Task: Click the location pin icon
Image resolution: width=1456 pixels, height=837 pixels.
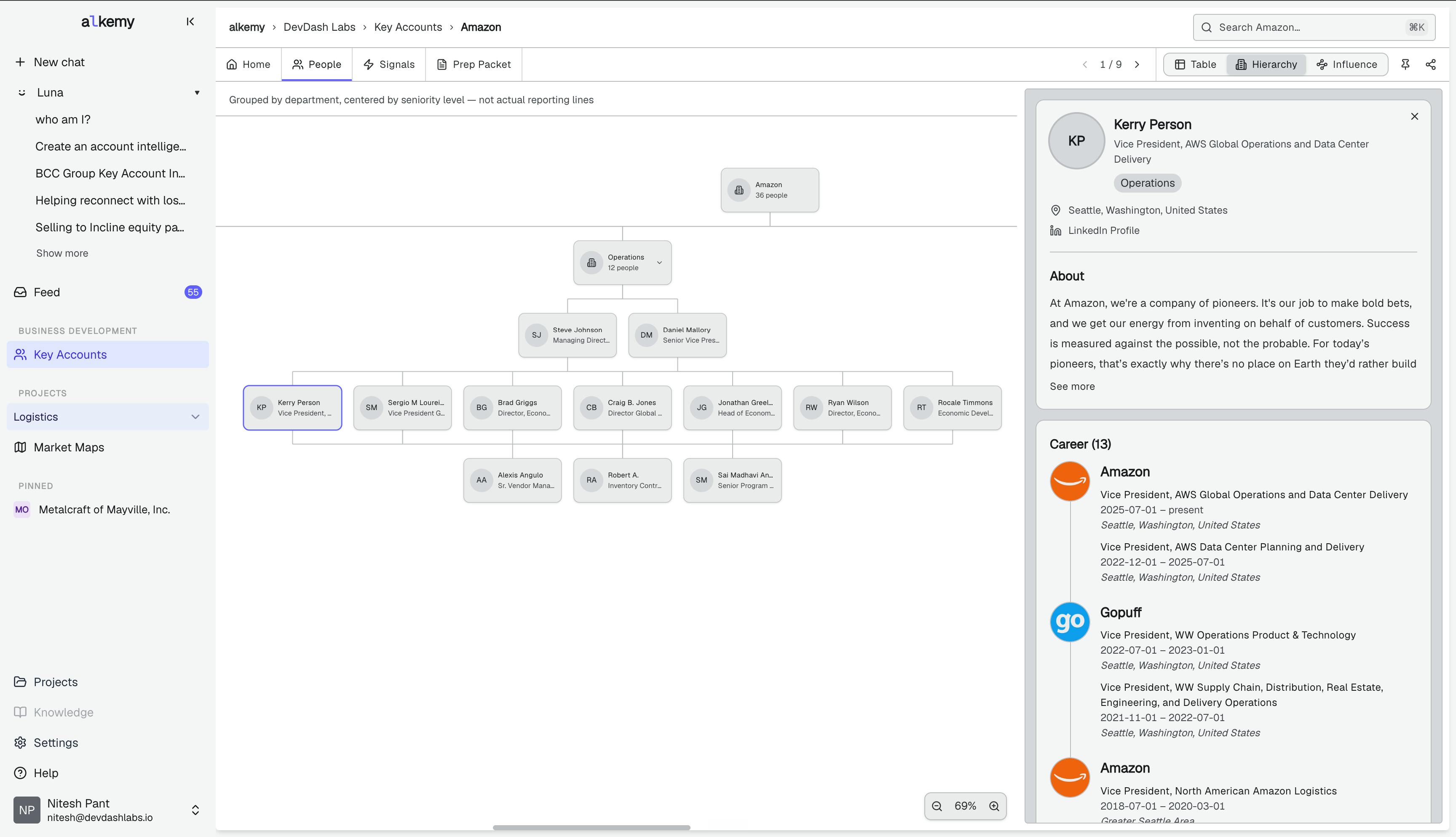Action: coord(1055,210)
